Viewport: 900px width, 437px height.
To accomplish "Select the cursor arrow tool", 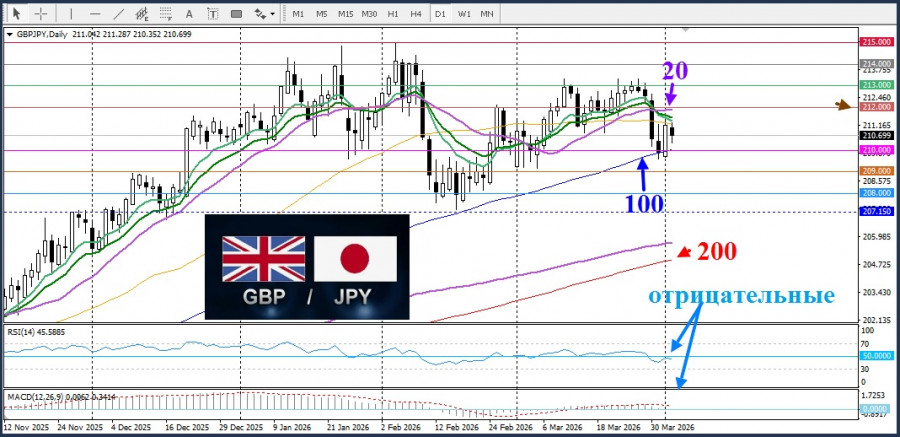I will (17, 13).
